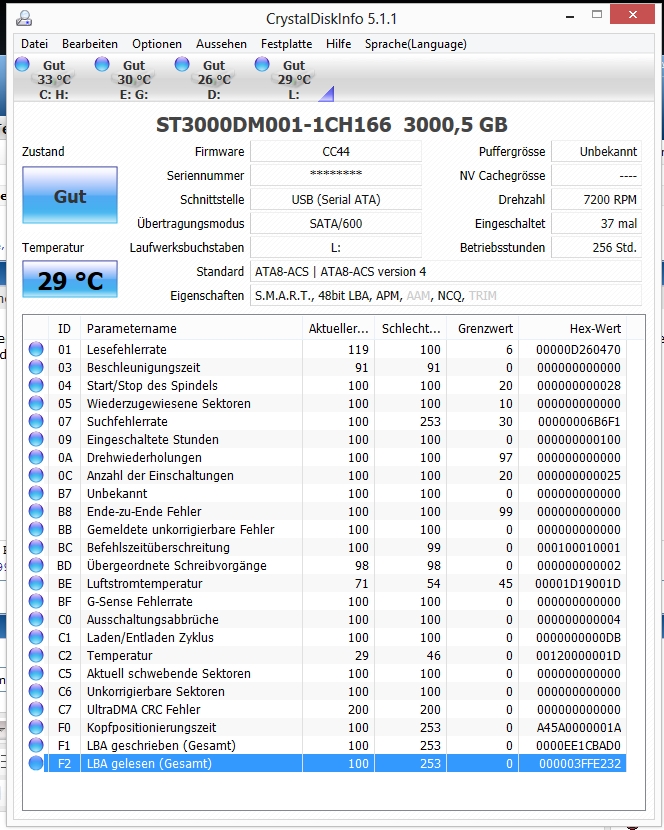Select the L: disk status orb
Viewport: 664px width, 830px height.
click(262, 65)
